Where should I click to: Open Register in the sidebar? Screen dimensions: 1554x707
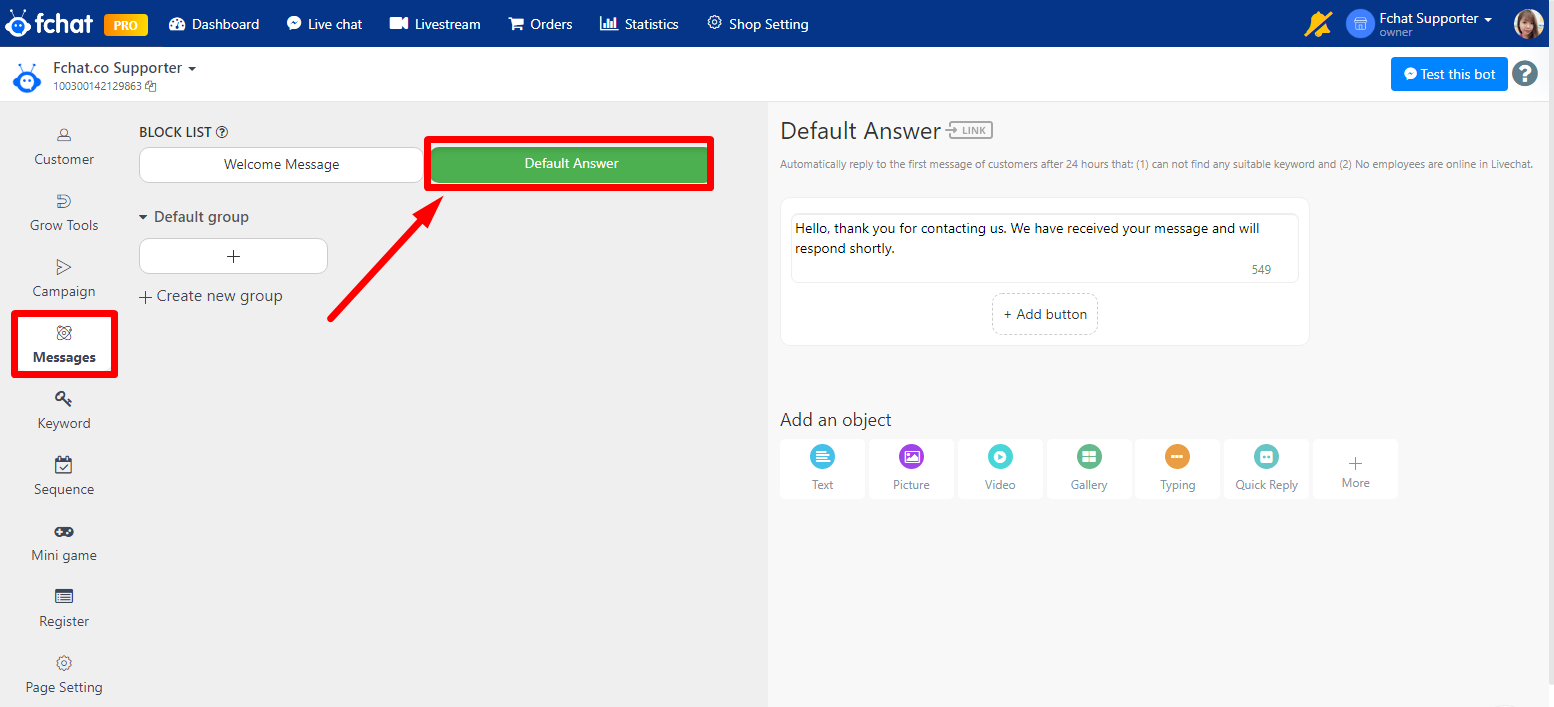pyautogui.click(x=64, y=609)
